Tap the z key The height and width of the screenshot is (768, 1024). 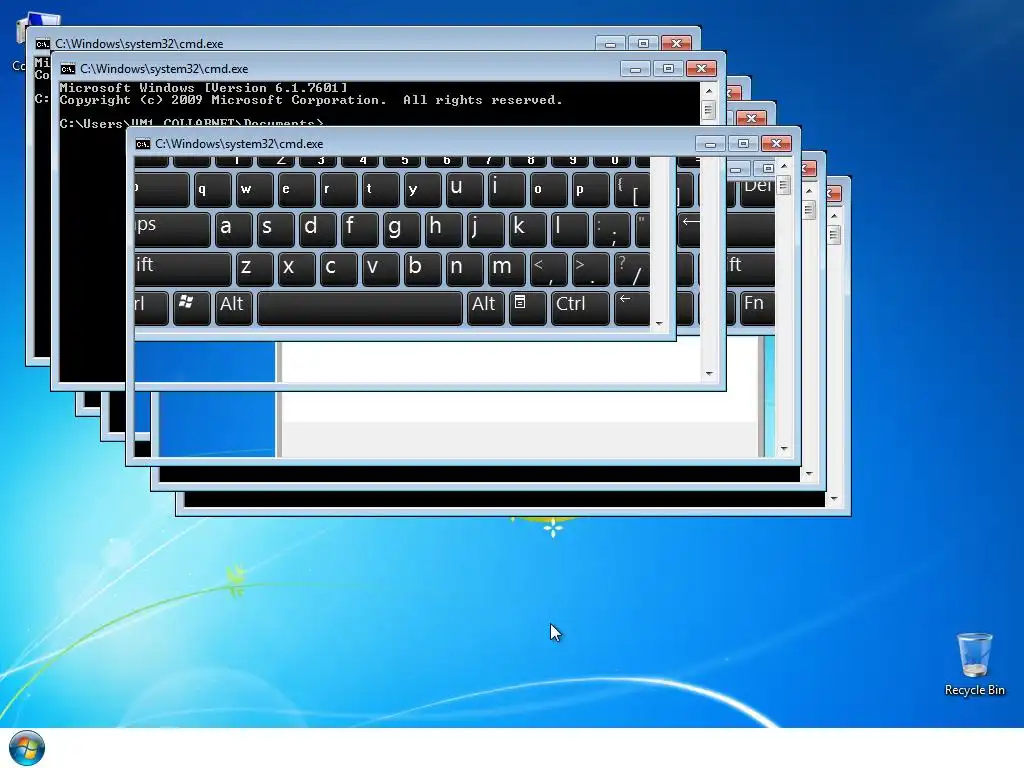tap(254, 269)
